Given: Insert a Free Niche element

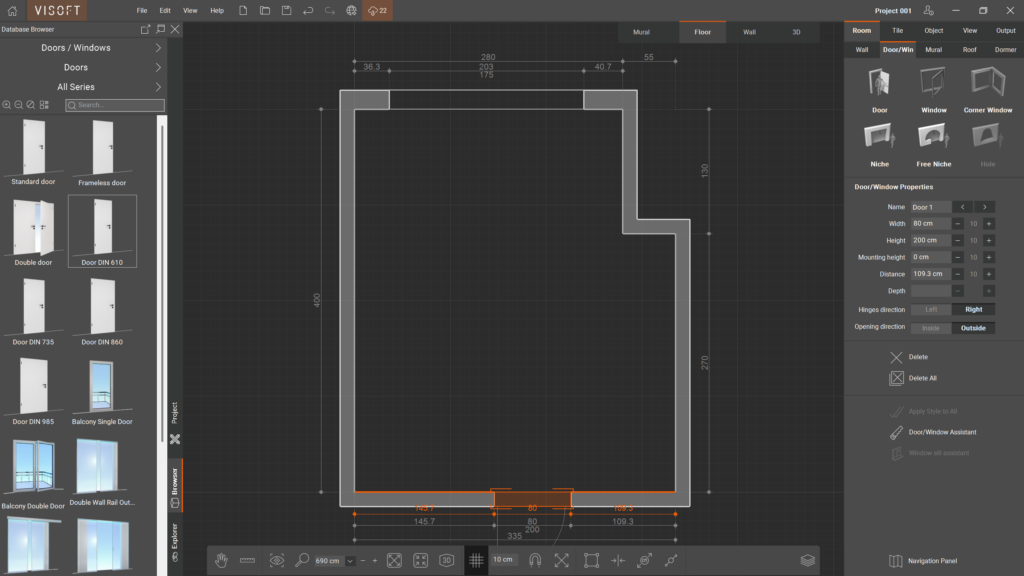Looking at the screenshot, I should 934,145.
